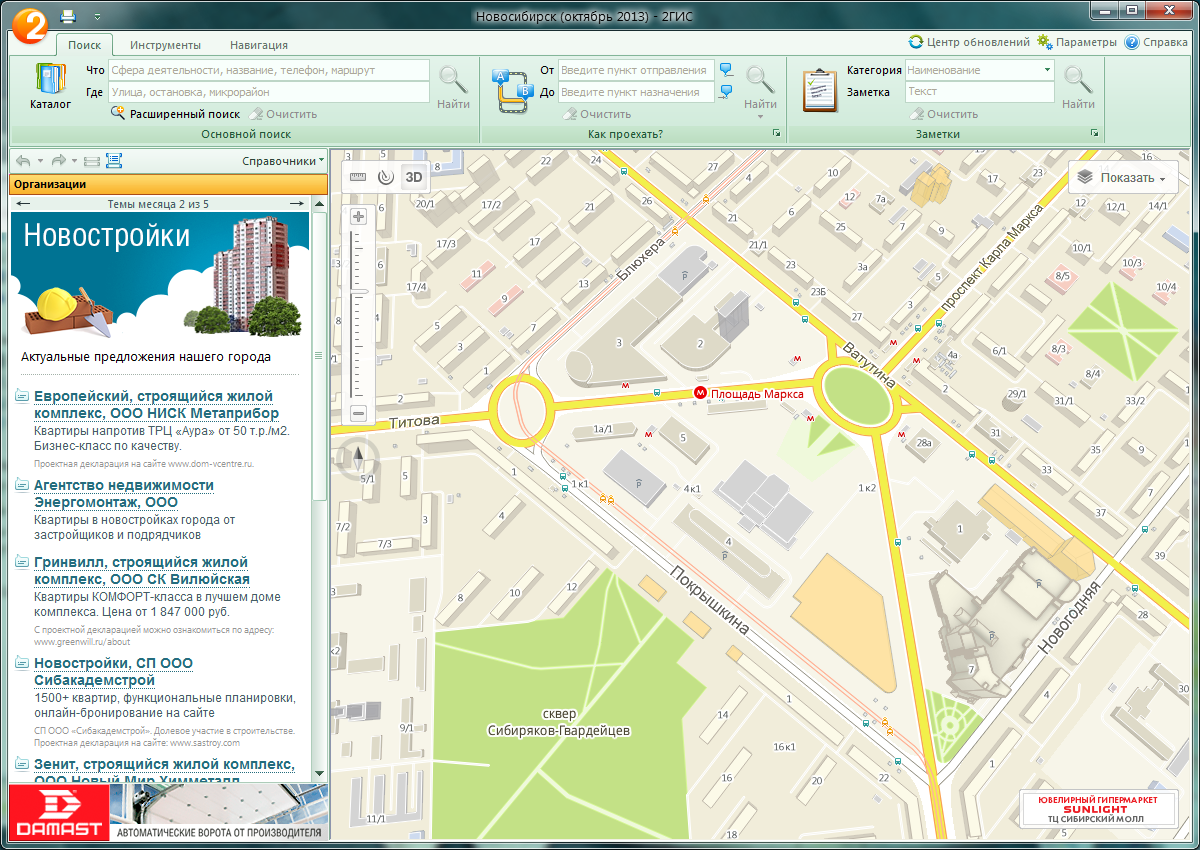Show next Темы месяца with right arrow
Screen dimensions: 1200x850
click(x=296, y=204)
